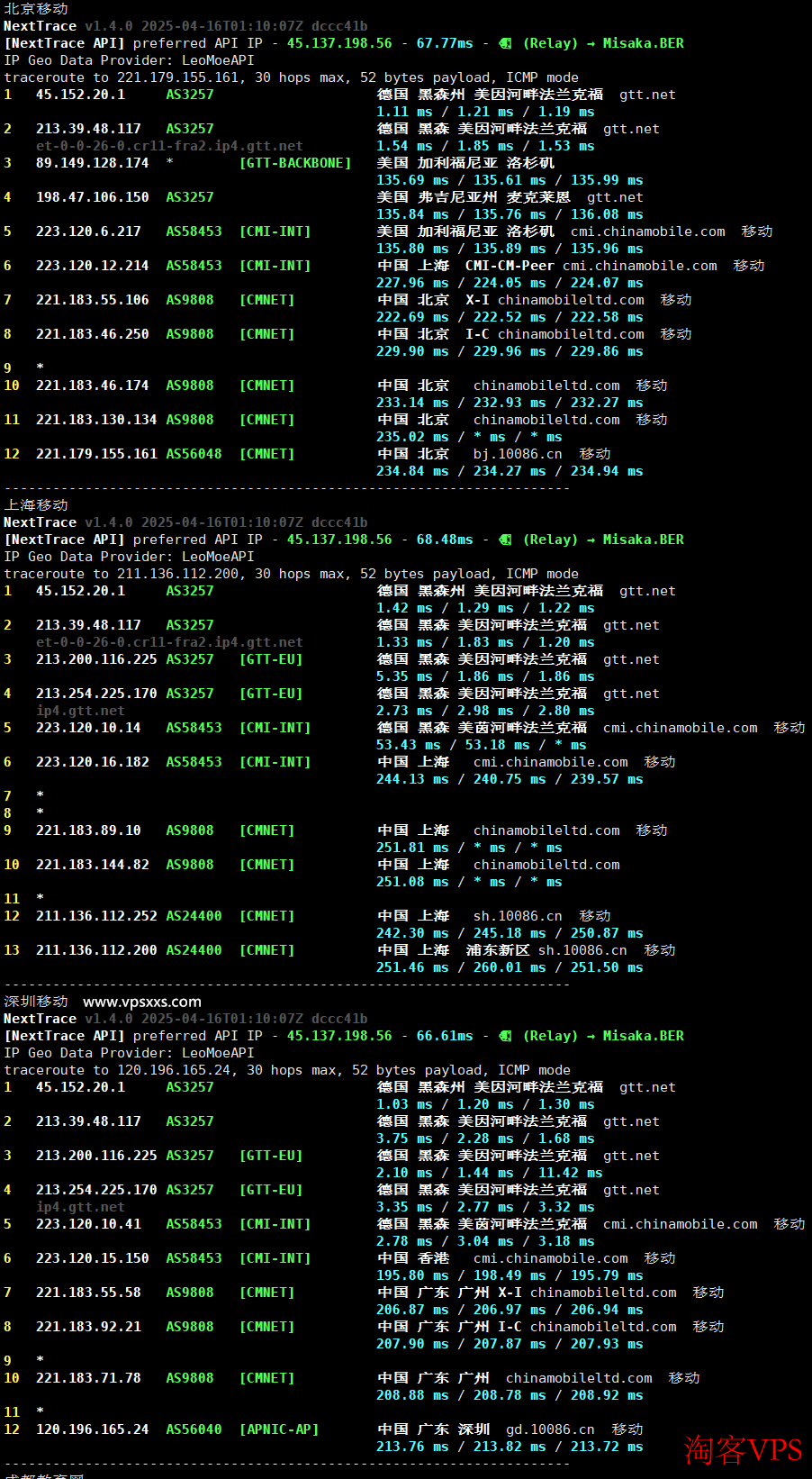812x1479 pixels.
Task: Click the gd.10086.cn hostname
Action: tap(550, 1429)
